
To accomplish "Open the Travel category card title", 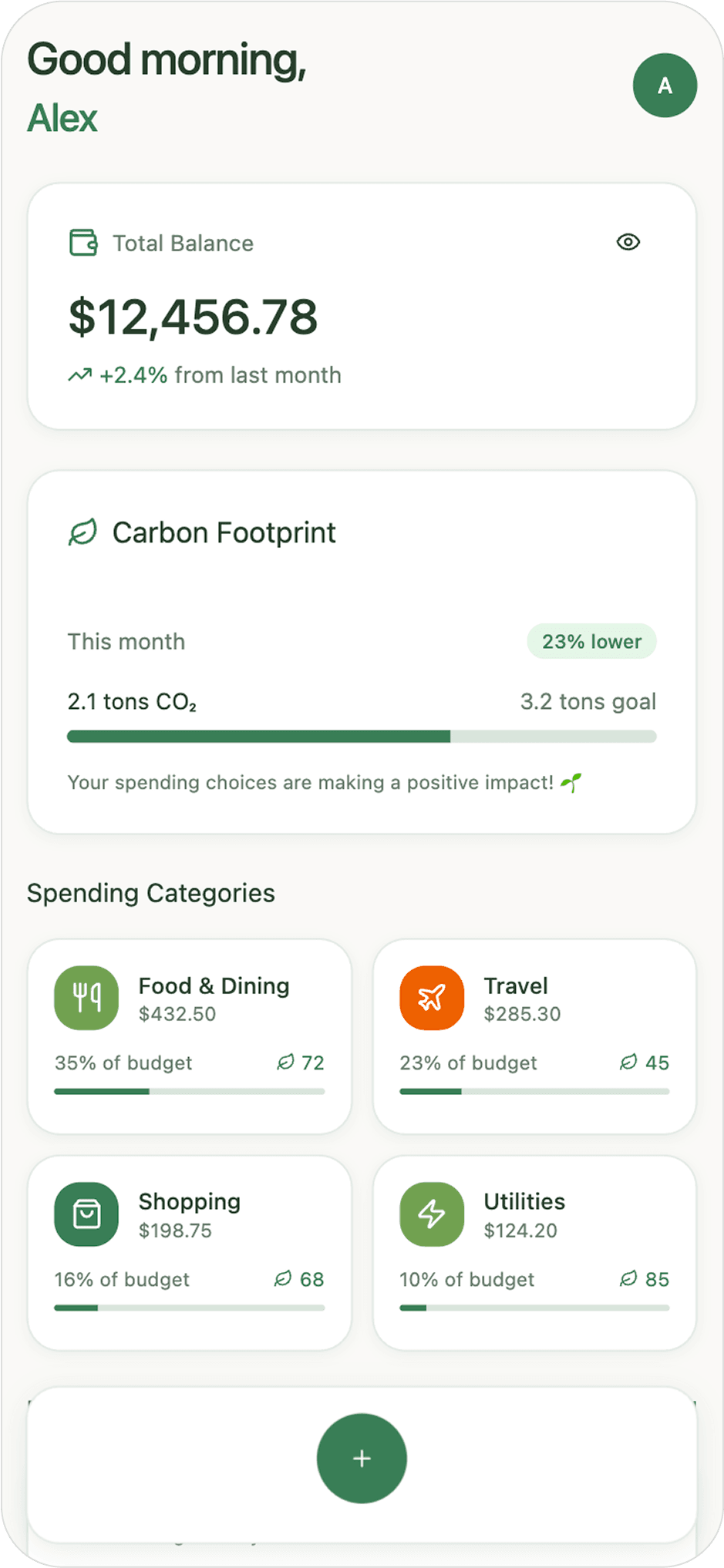I will click(x=515, y=985).
